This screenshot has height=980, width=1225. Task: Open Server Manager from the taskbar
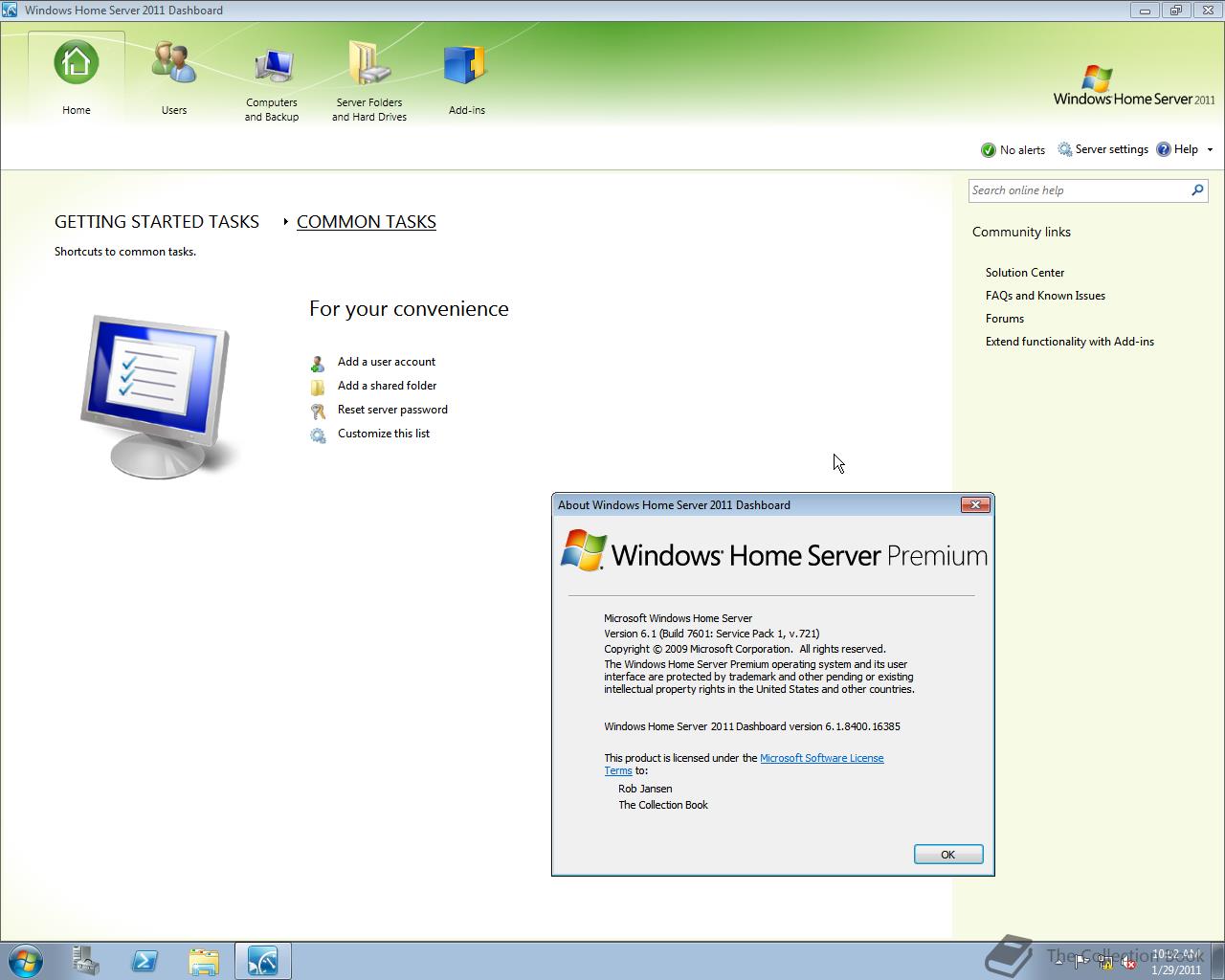(86, 961)
